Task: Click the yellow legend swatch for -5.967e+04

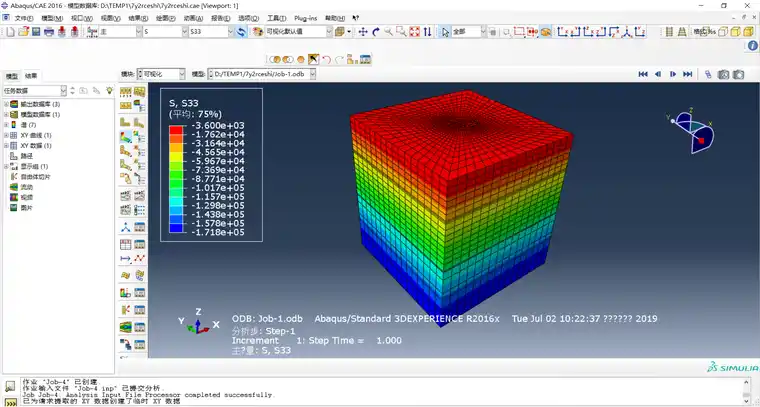Action: [x=176, y=157]
